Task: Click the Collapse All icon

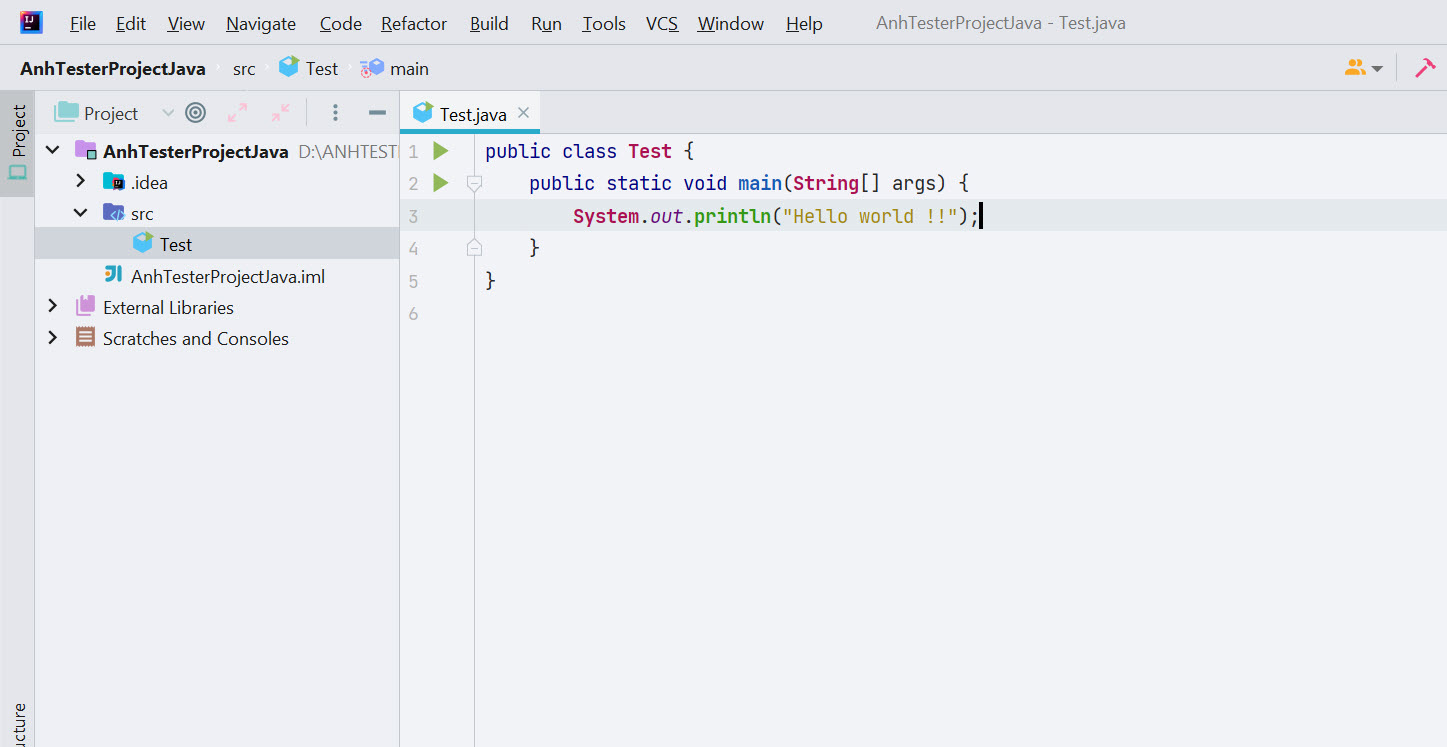Action: tap(281, 113)
